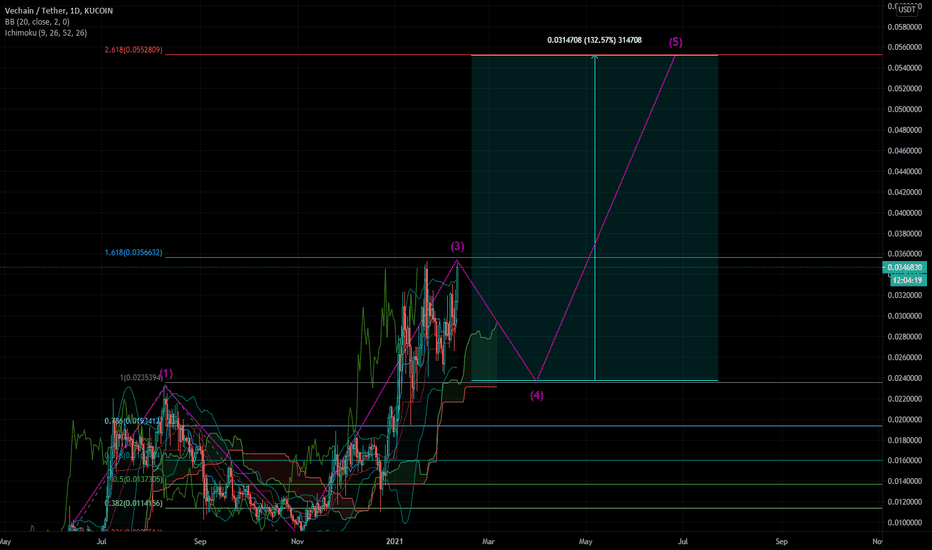Click the 0.0280000 price axis label
Screen dimensions: 932x550
(905, 337)
